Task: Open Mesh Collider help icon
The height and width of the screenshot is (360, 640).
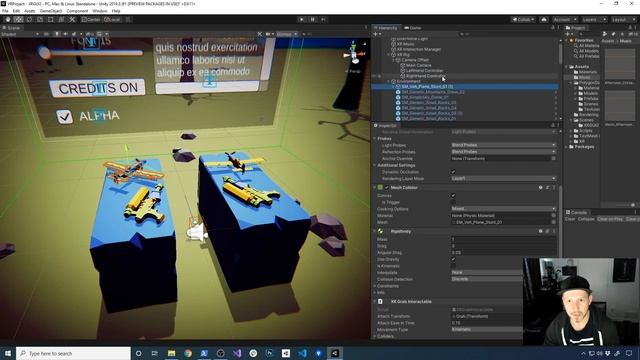Action: [x=540, y=187]
